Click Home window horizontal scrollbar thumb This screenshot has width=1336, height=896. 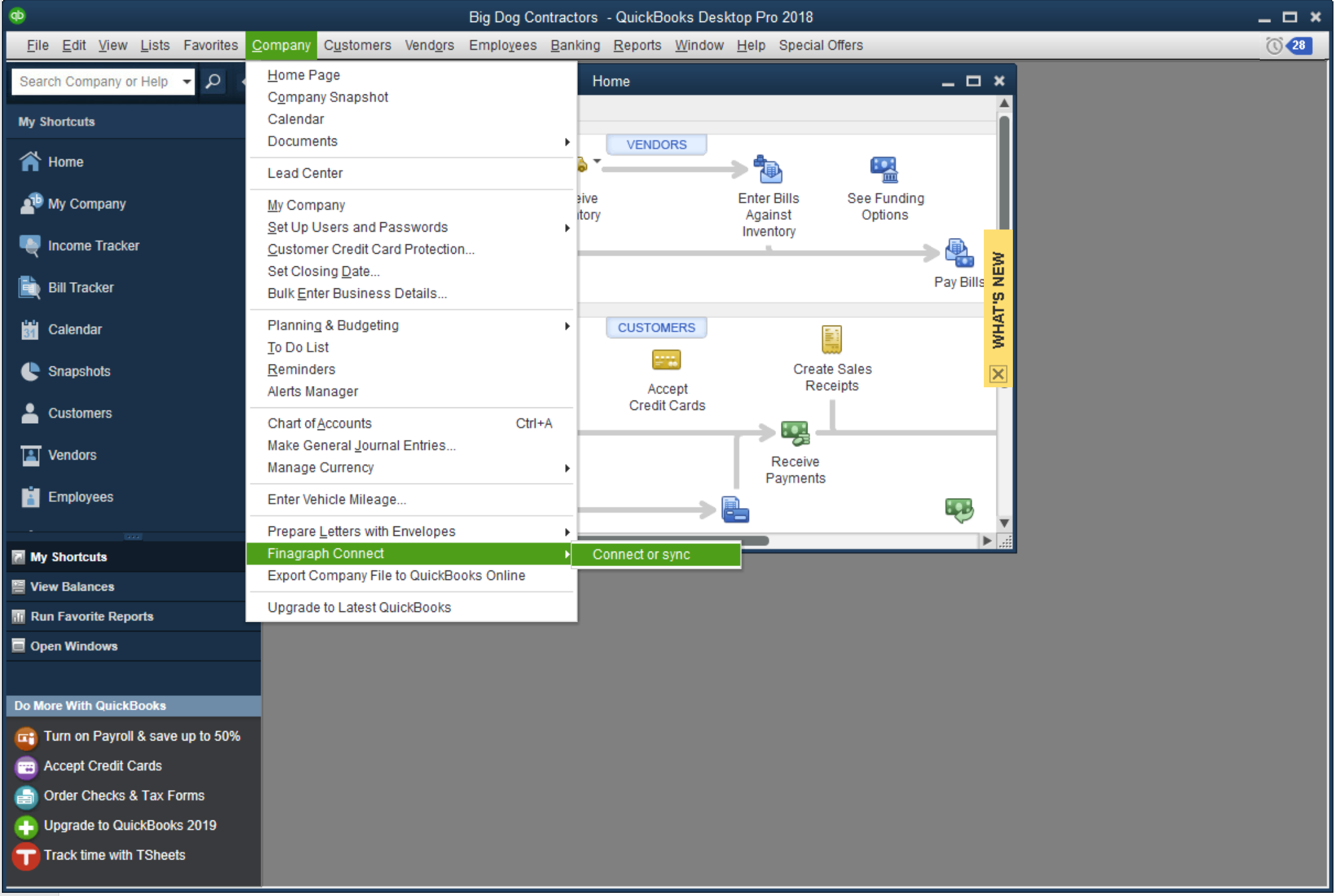(x=673, y=540)
